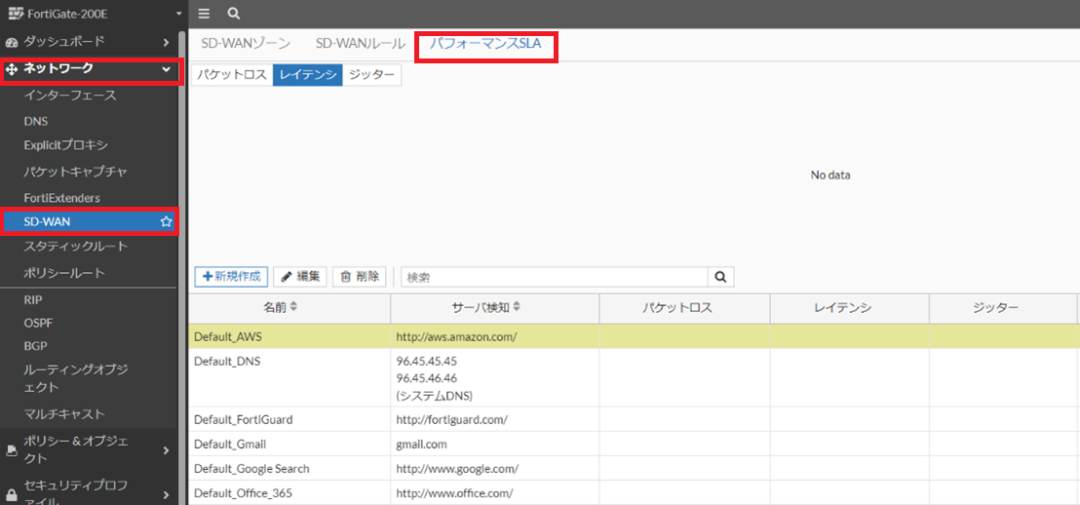The height and width of the screenshot is (505, 1080).
Task: Toggle the hamburger menu icon
Action: (x=203, y=13)
